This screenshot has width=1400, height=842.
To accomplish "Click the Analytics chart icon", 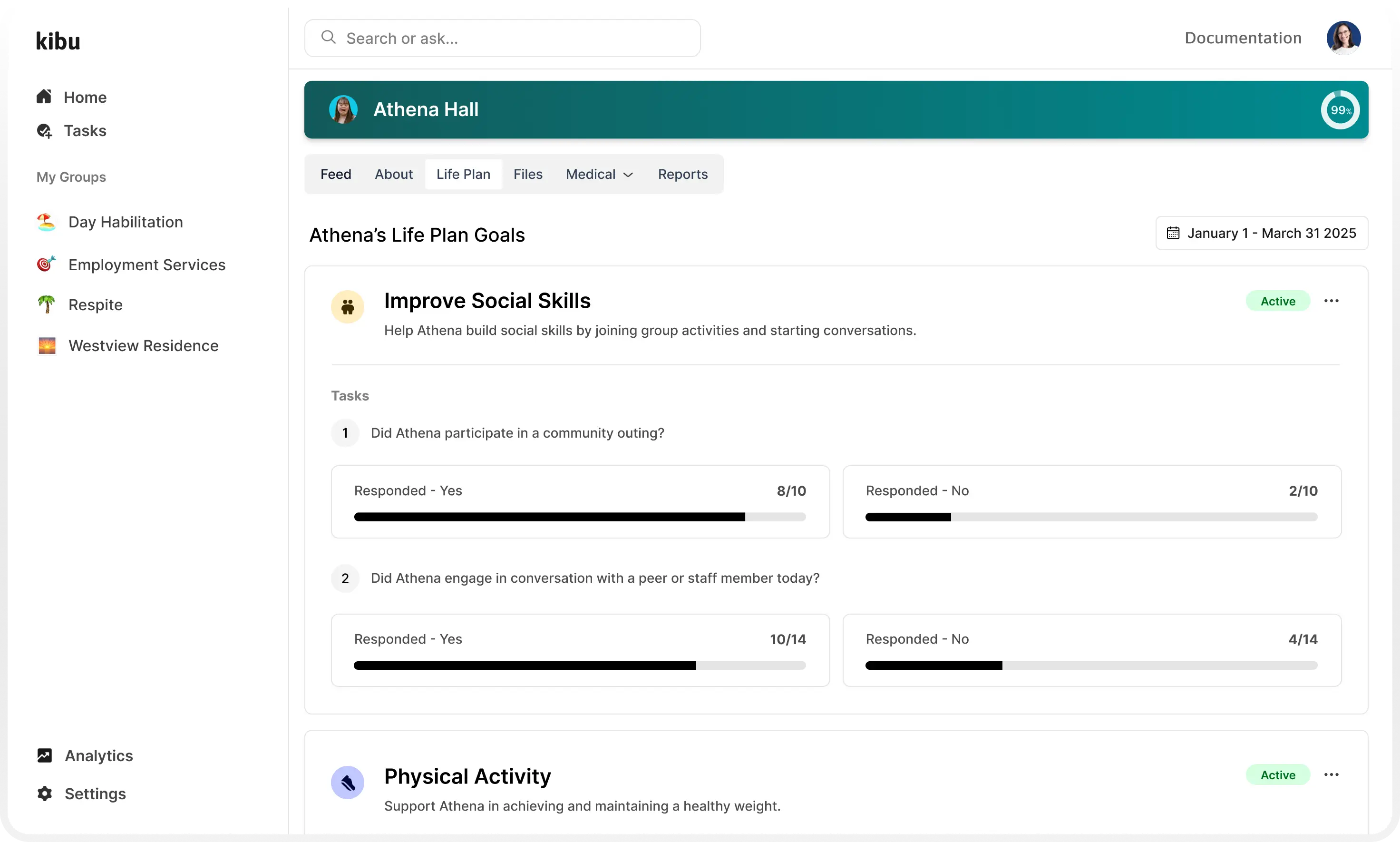I will click(x=44, y=756).
